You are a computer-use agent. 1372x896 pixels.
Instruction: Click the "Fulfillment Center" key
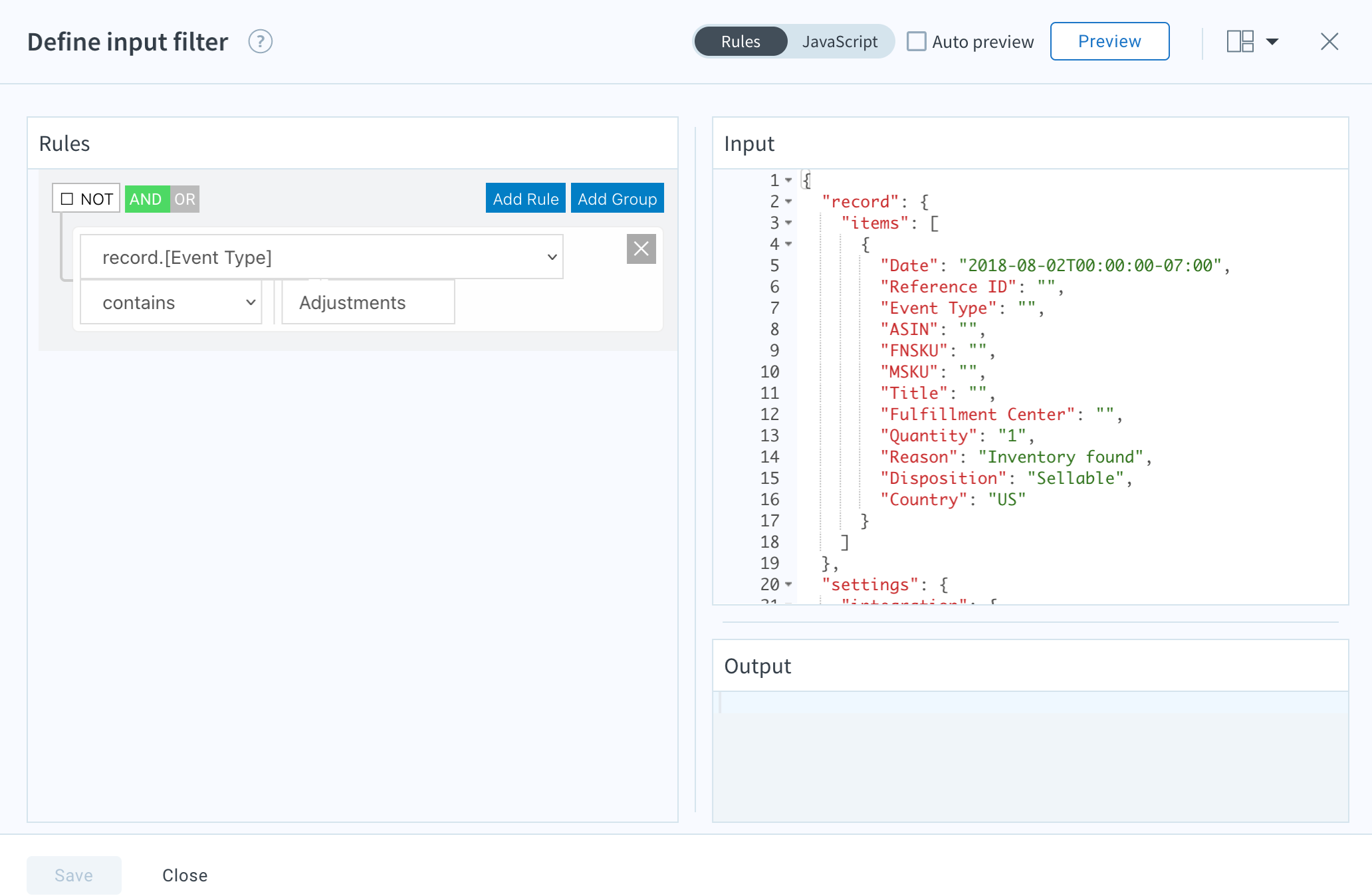point(977,415)
